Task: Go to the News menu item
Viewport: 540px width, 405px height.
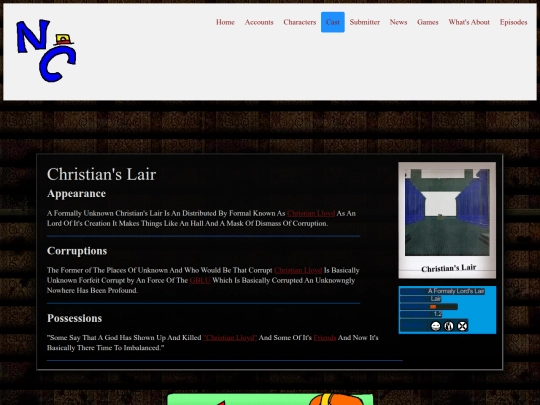Action: 398,22
